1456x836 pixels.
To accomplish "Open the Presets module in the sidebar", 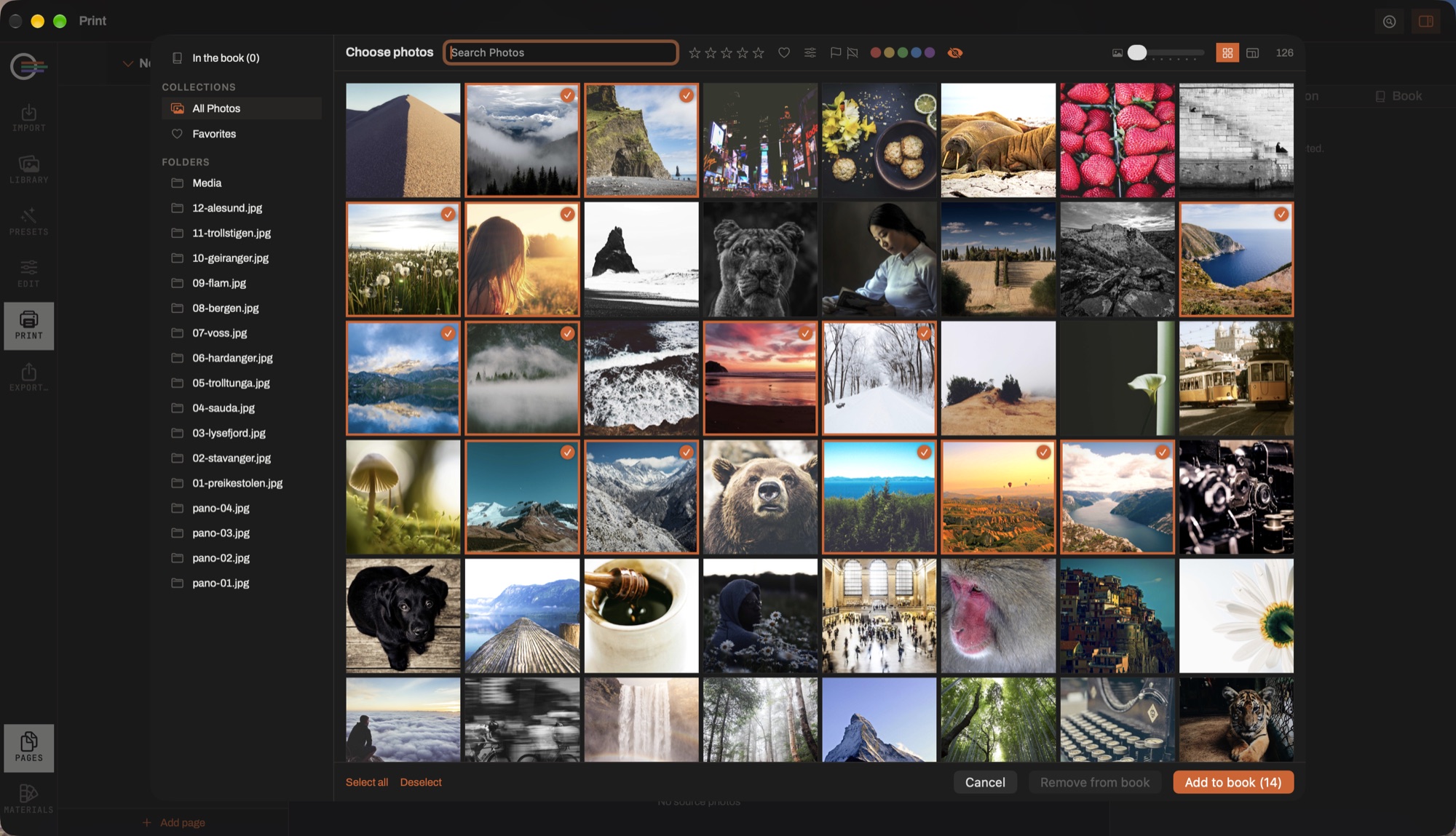I will [x=29, y=222].
